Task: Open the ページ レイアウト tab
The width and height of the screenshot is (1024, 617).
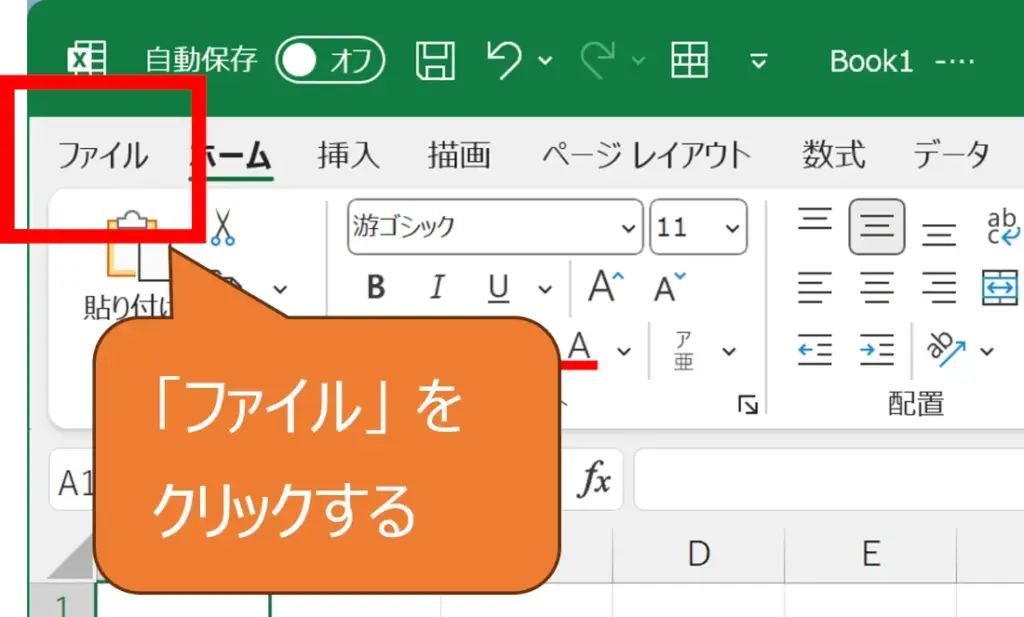Action: (646, 156)
